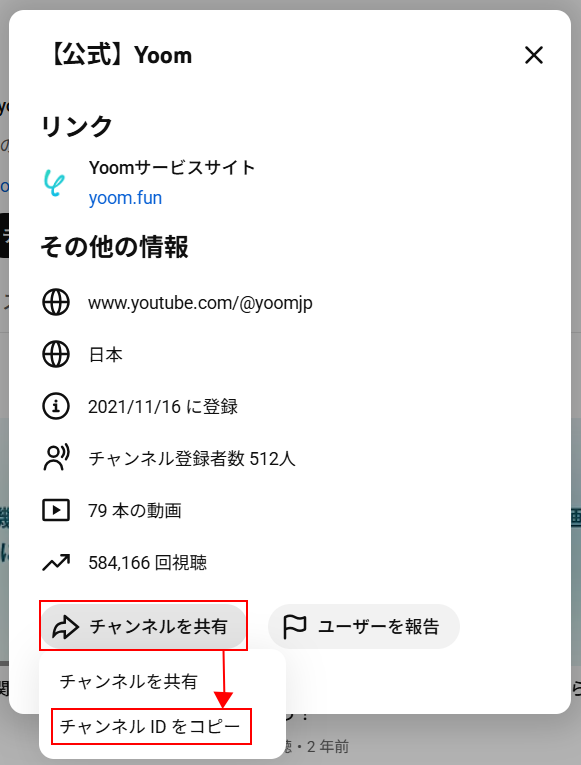Click the チャンネル登録者数 512人 text
This screenshot has width=581, height=765.
tap(192, 459)
